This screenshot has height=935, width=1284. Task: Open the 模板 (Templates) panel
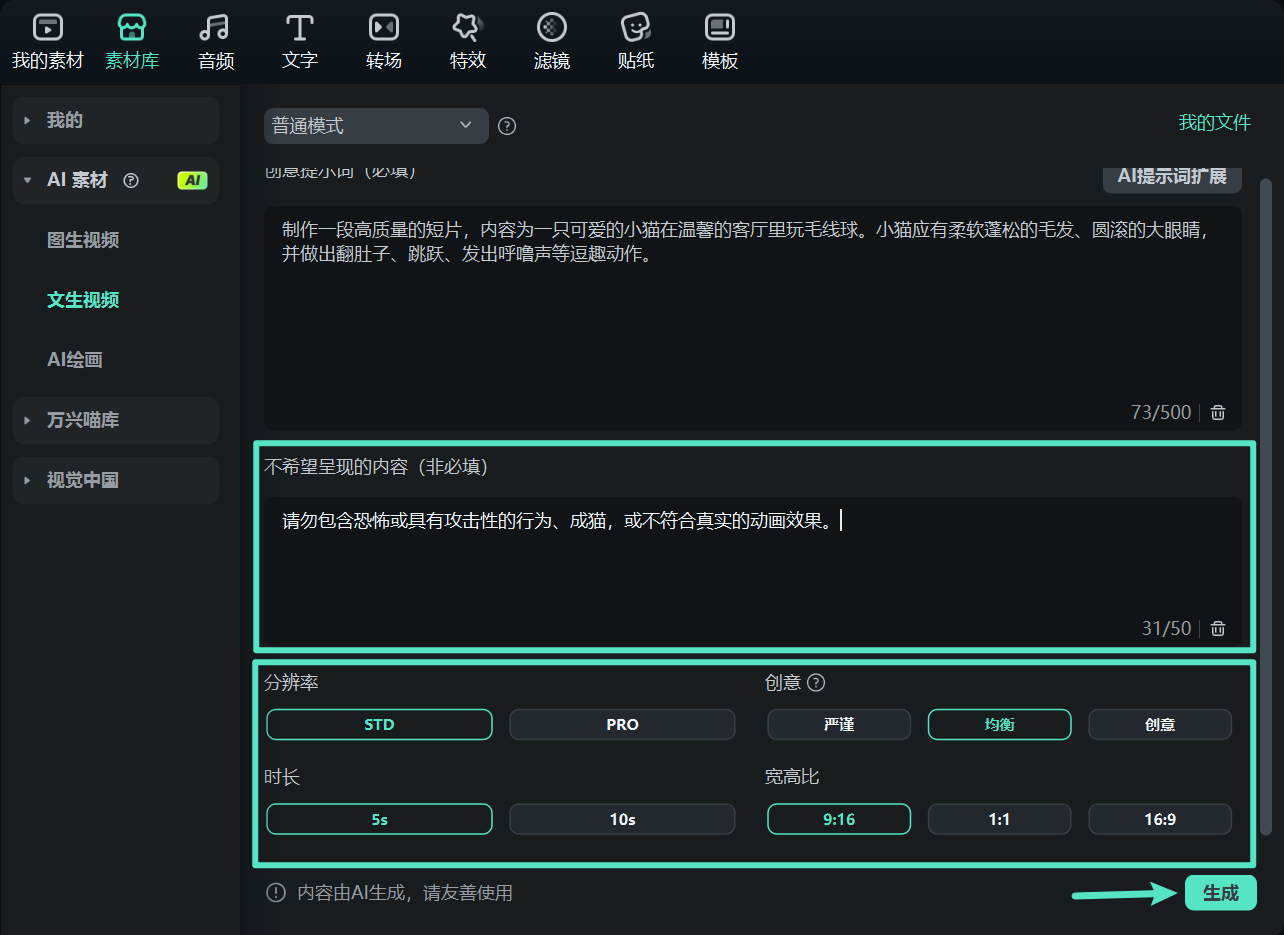point(719,40)
